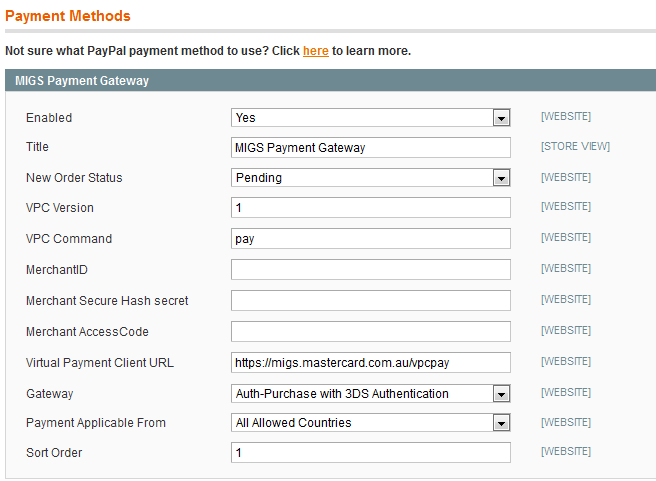Viewport: 656px width, 481px height.
Task: Select the Virtual Payment Client URL field
Action: [371, 362]
